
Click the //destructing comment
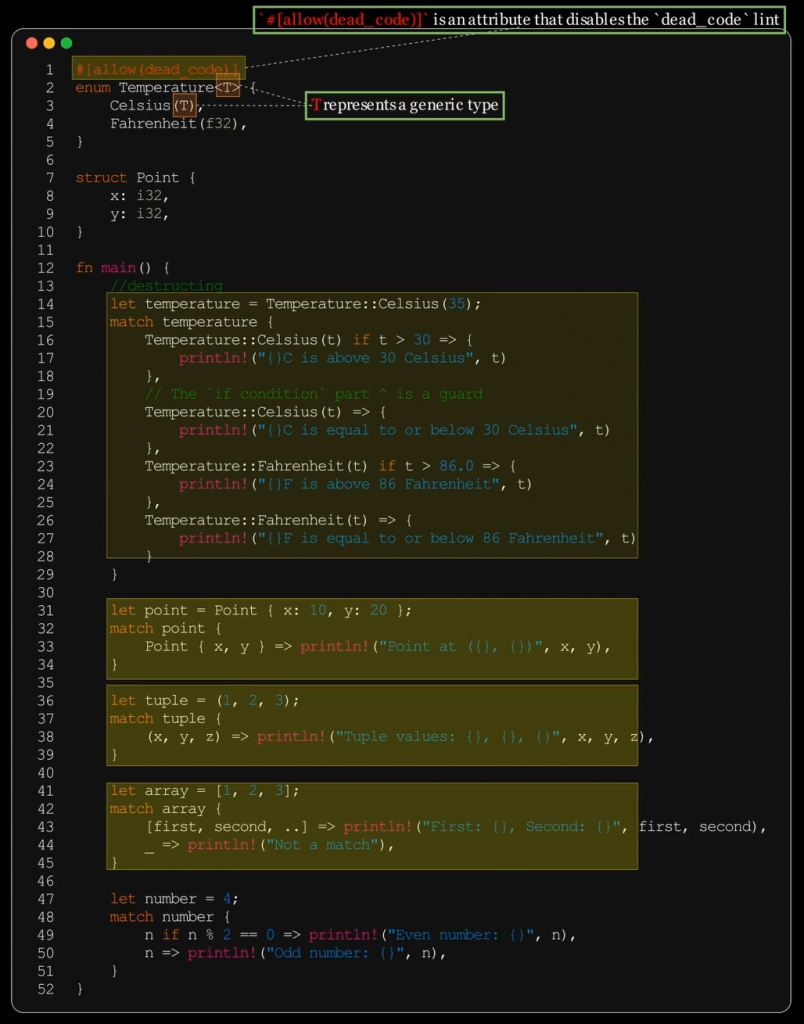[166, 286]
